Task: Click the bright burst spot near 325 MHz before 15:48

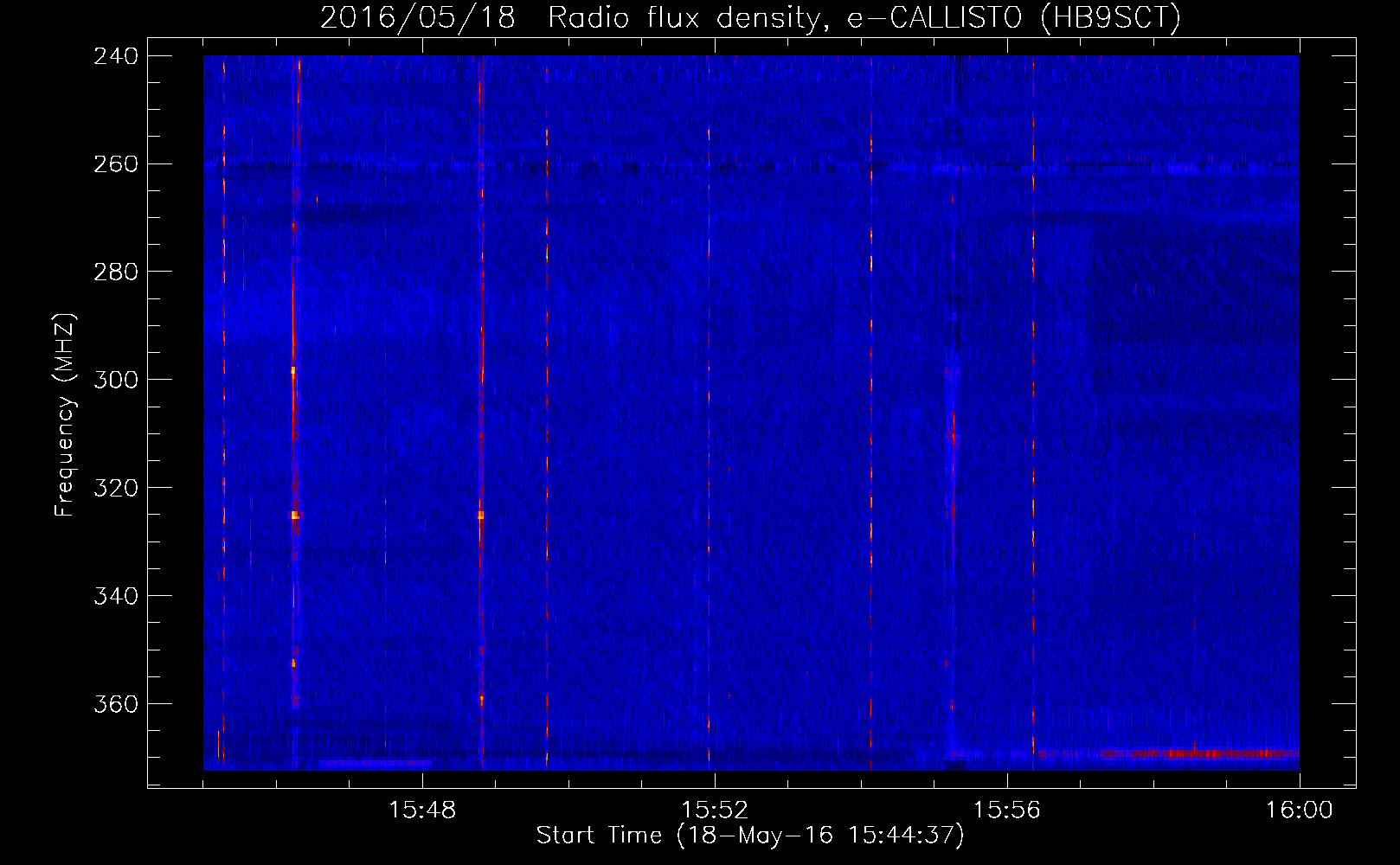Action: pyautogui.click(x=295, y=515)
